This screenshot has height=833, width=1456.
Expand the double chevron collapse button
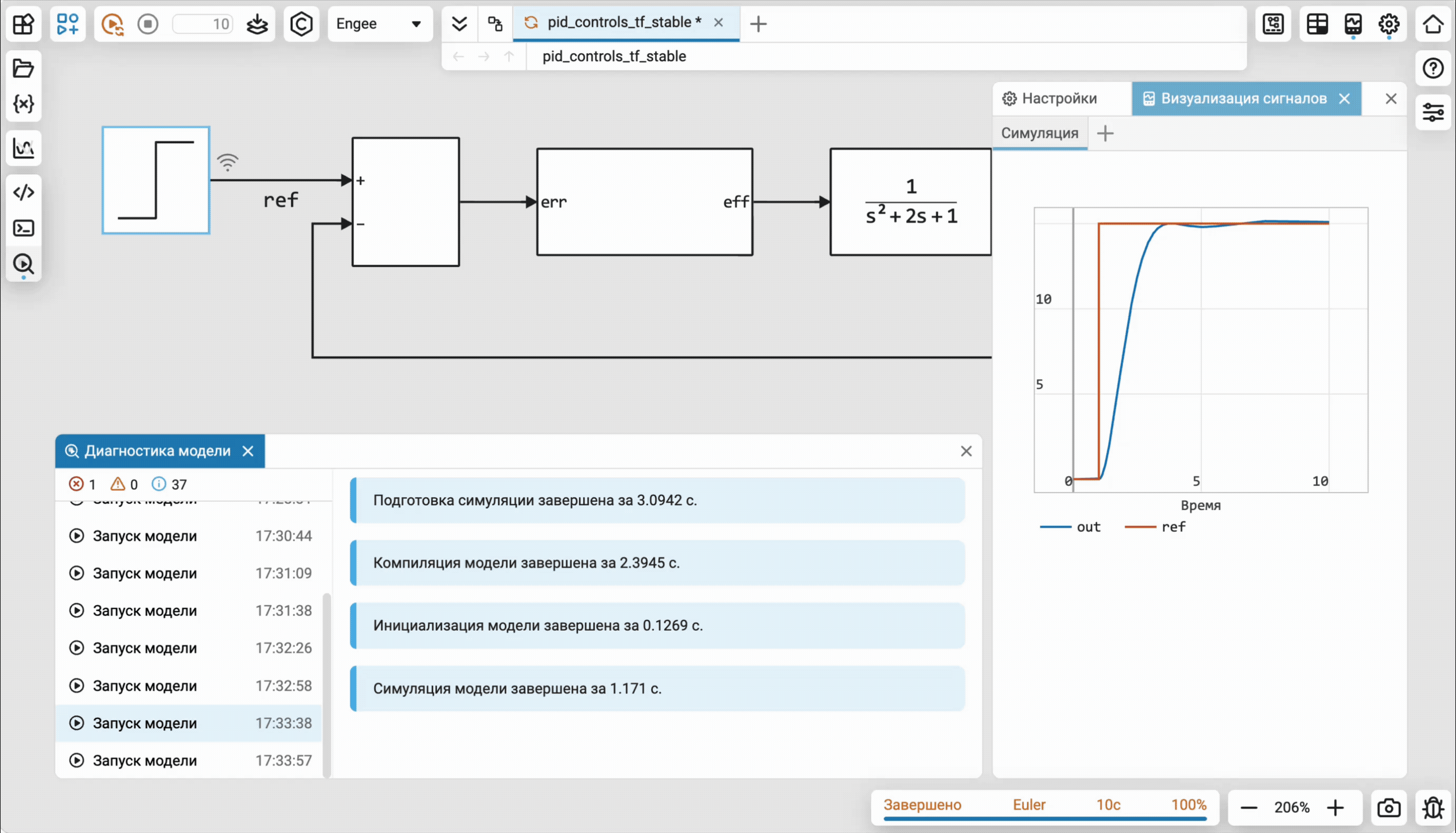[459, 24]
